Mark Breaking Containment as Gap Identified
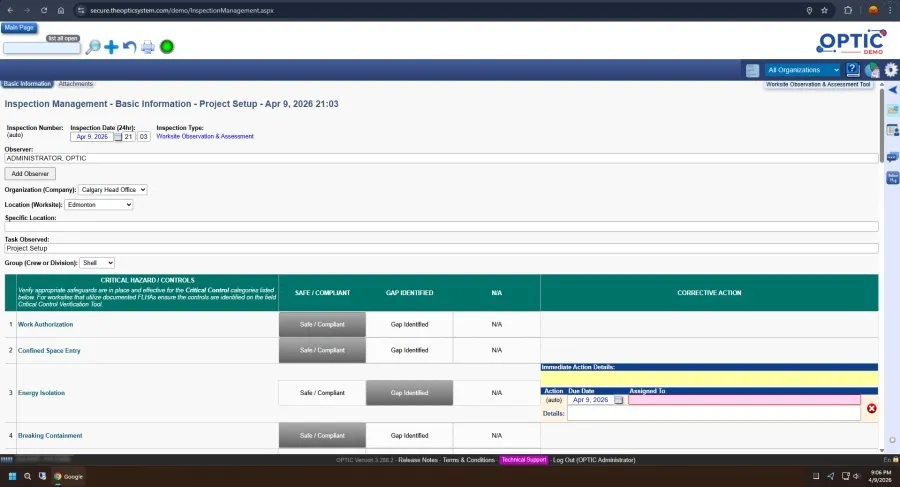Viewport: 900px width, 487px height. tap(409, 435)
